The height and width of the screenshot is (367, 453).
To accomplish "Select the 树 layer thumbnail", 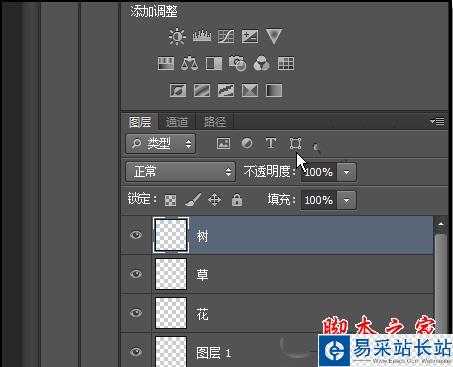I will pos(171,235).
